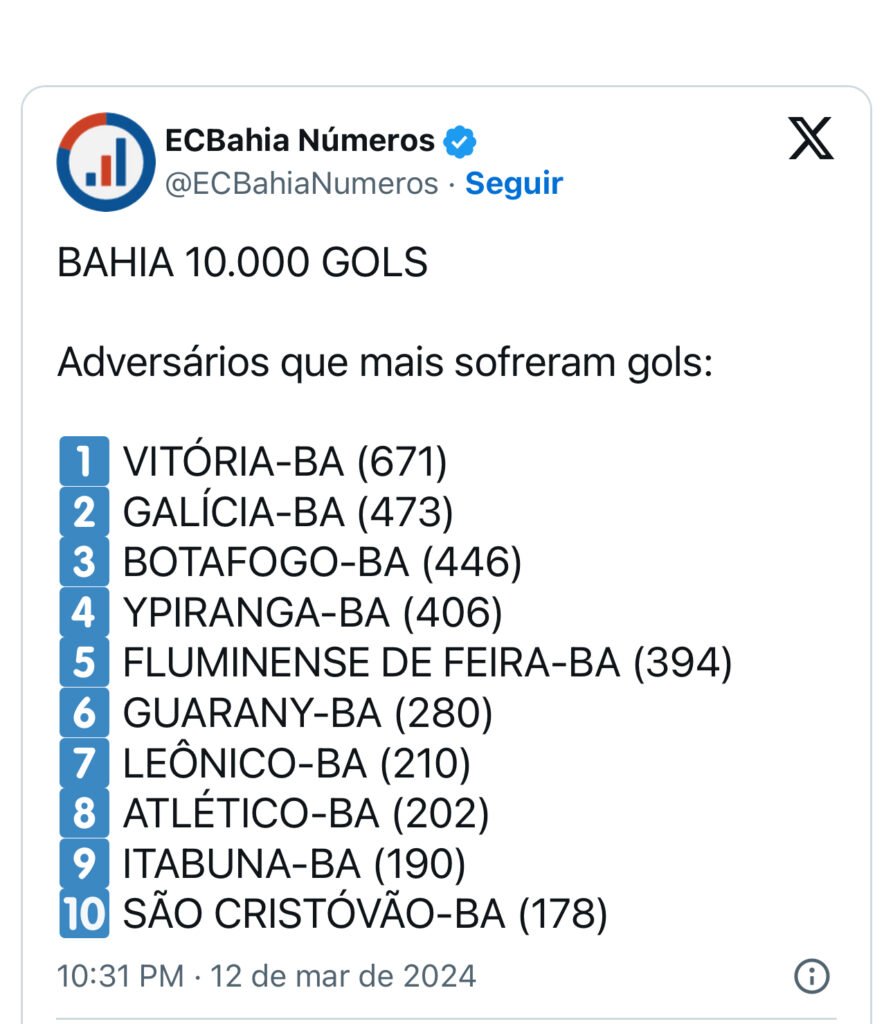Open the ECBahia Números account name

[x=300, y=141]
